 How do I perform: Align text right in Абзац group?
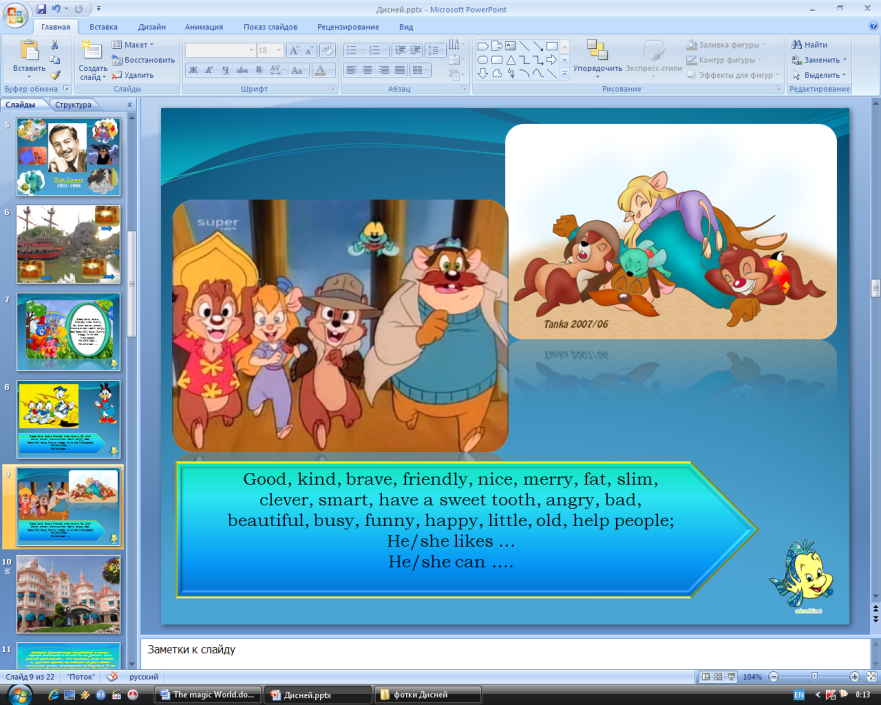pyautogui.click(x=384, y=70)
